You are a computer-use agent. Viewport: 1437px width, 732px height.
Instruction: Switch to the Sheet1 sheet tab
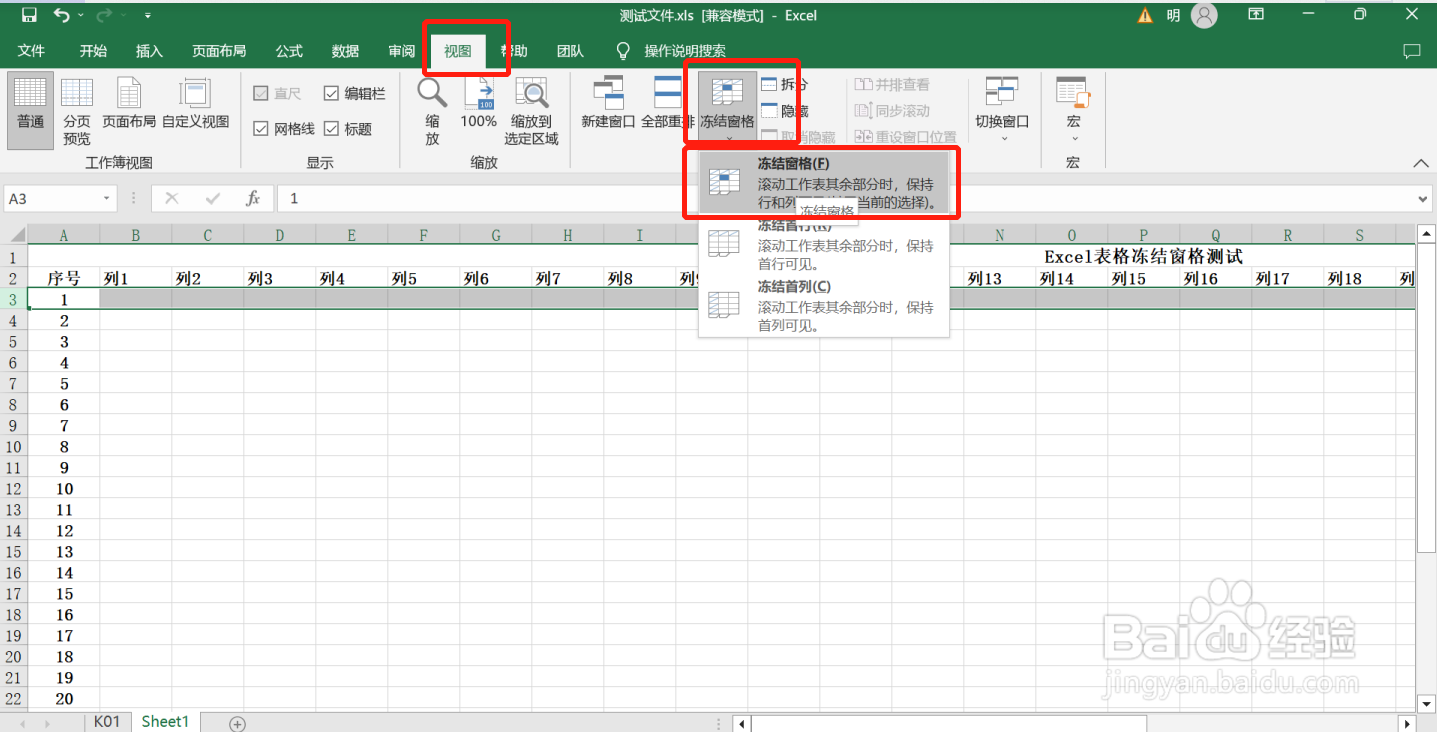pyautogui.click(x=165, y=721)
